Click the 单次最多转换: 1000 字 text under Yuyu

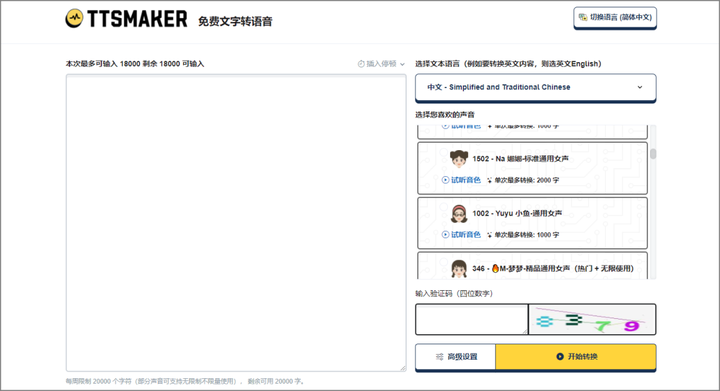click(x=527, y=235)
